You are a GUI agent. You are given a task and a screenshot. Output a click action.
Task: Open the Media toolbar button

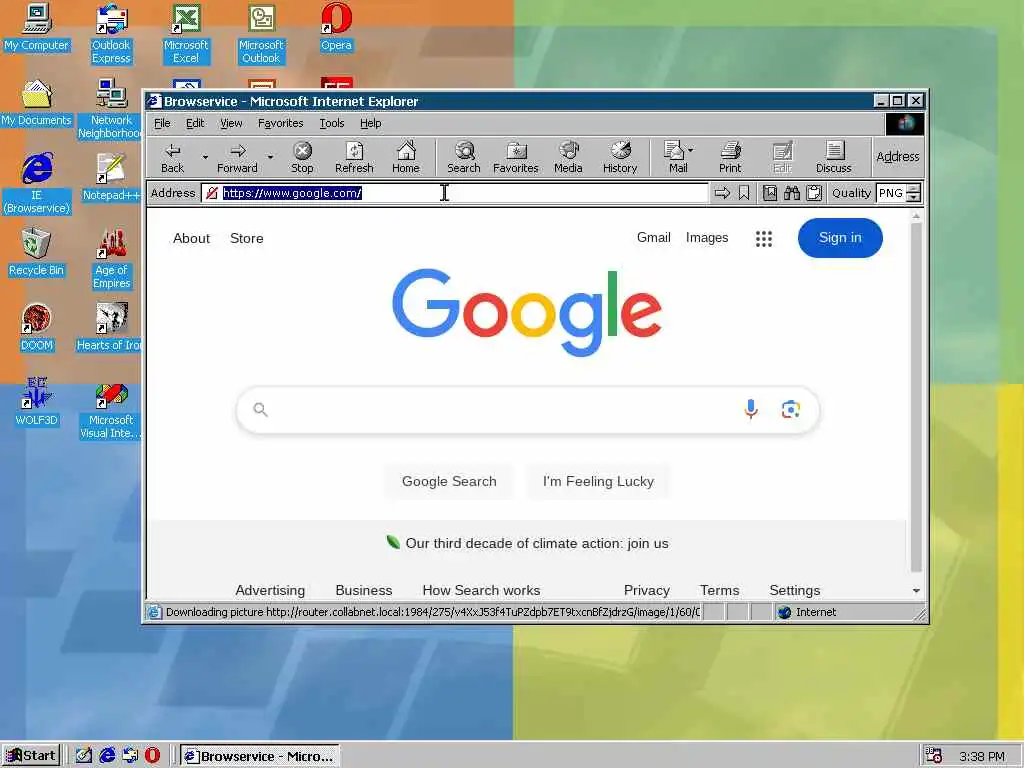[x=568, y=157]
